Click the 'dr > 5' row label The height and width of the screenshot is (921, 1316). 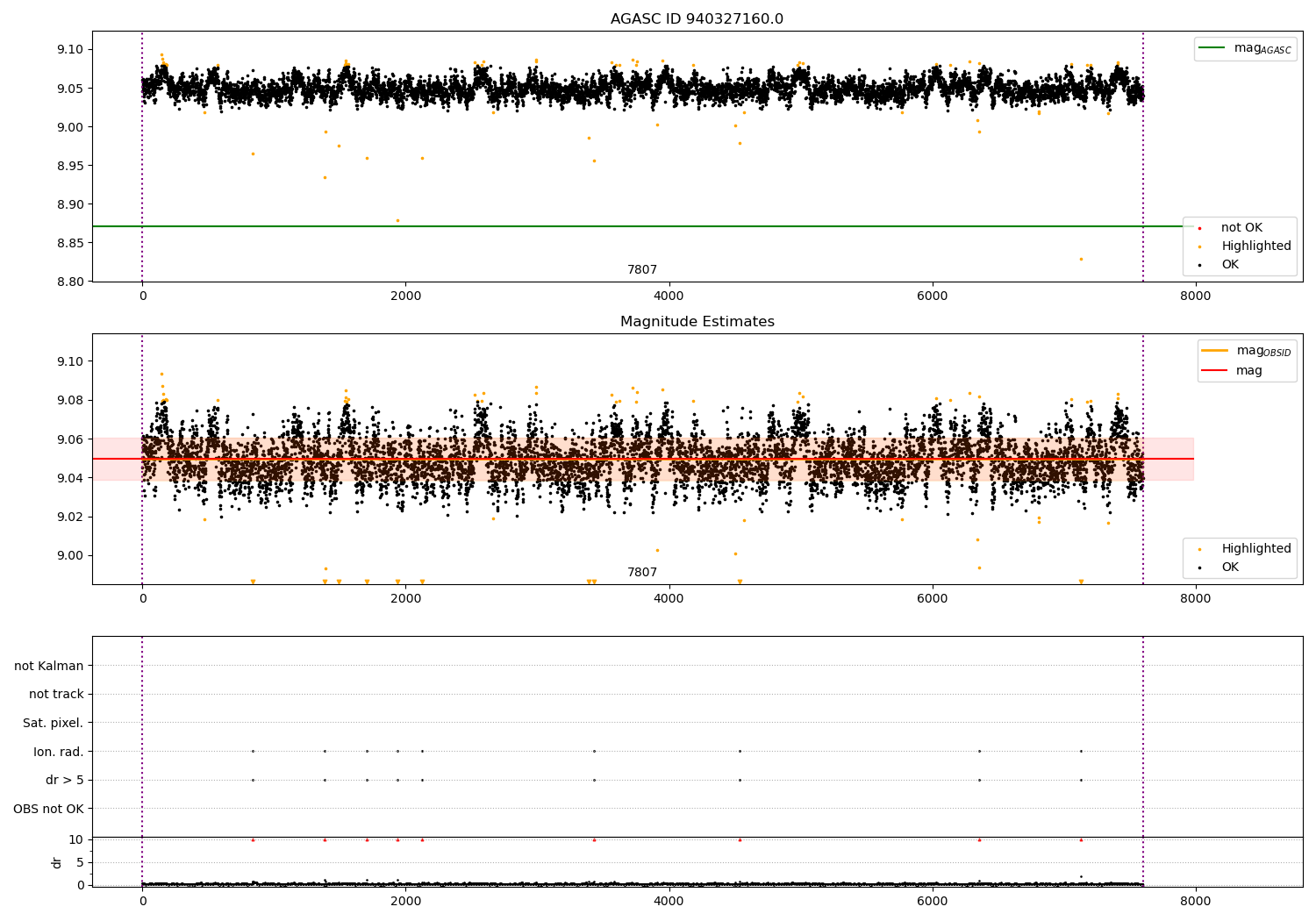click(x=65, y=780)
